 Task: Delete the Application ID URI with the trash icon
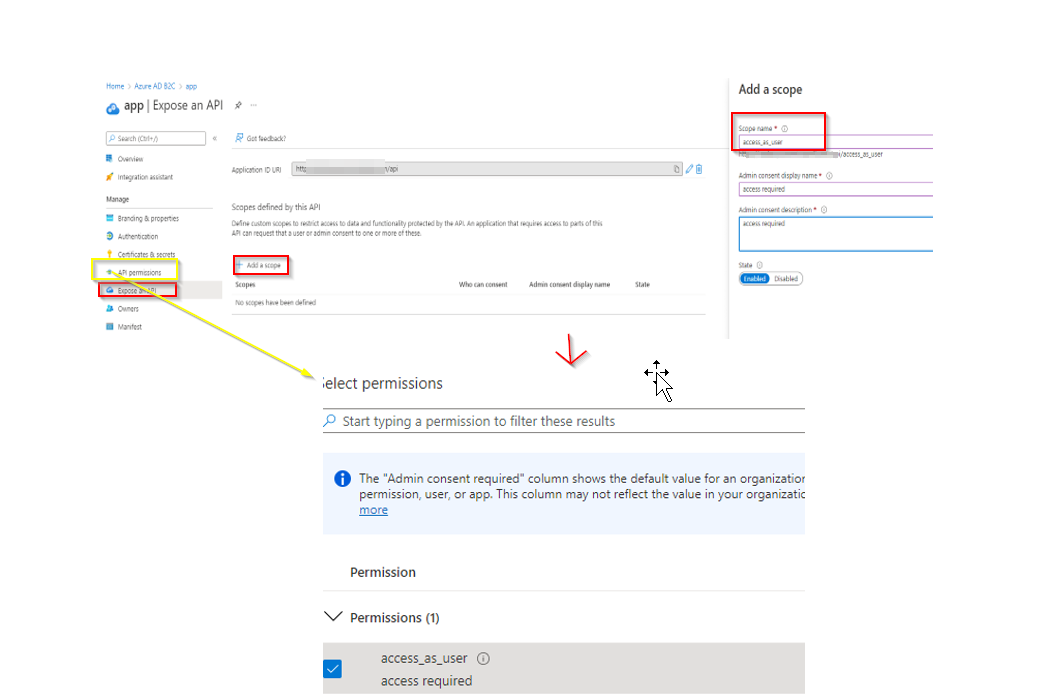tap(699, 169)
